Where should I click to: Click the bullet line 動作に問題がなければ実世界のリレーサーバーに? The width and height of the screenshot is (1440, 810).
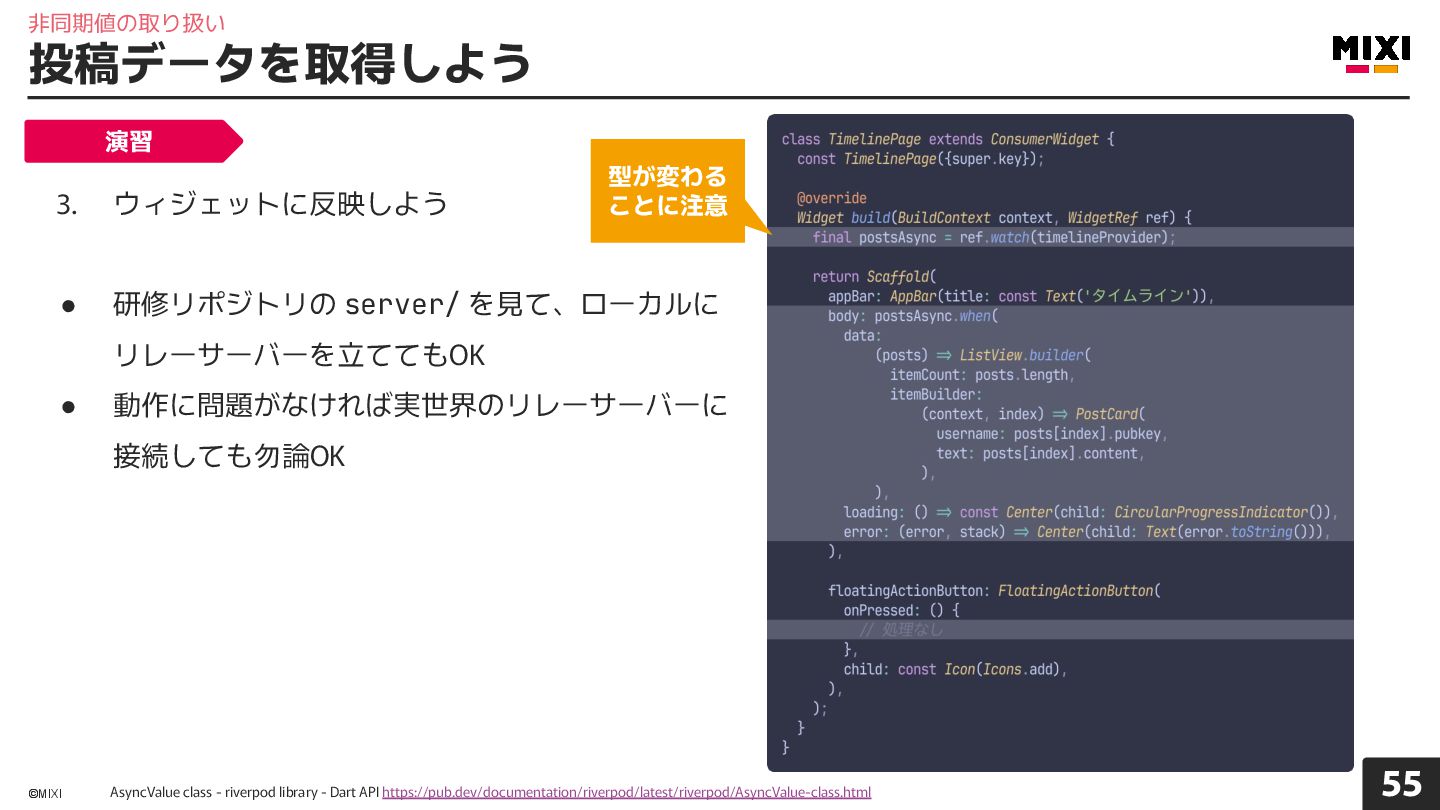pyautogui.click(x=420, y=405)
